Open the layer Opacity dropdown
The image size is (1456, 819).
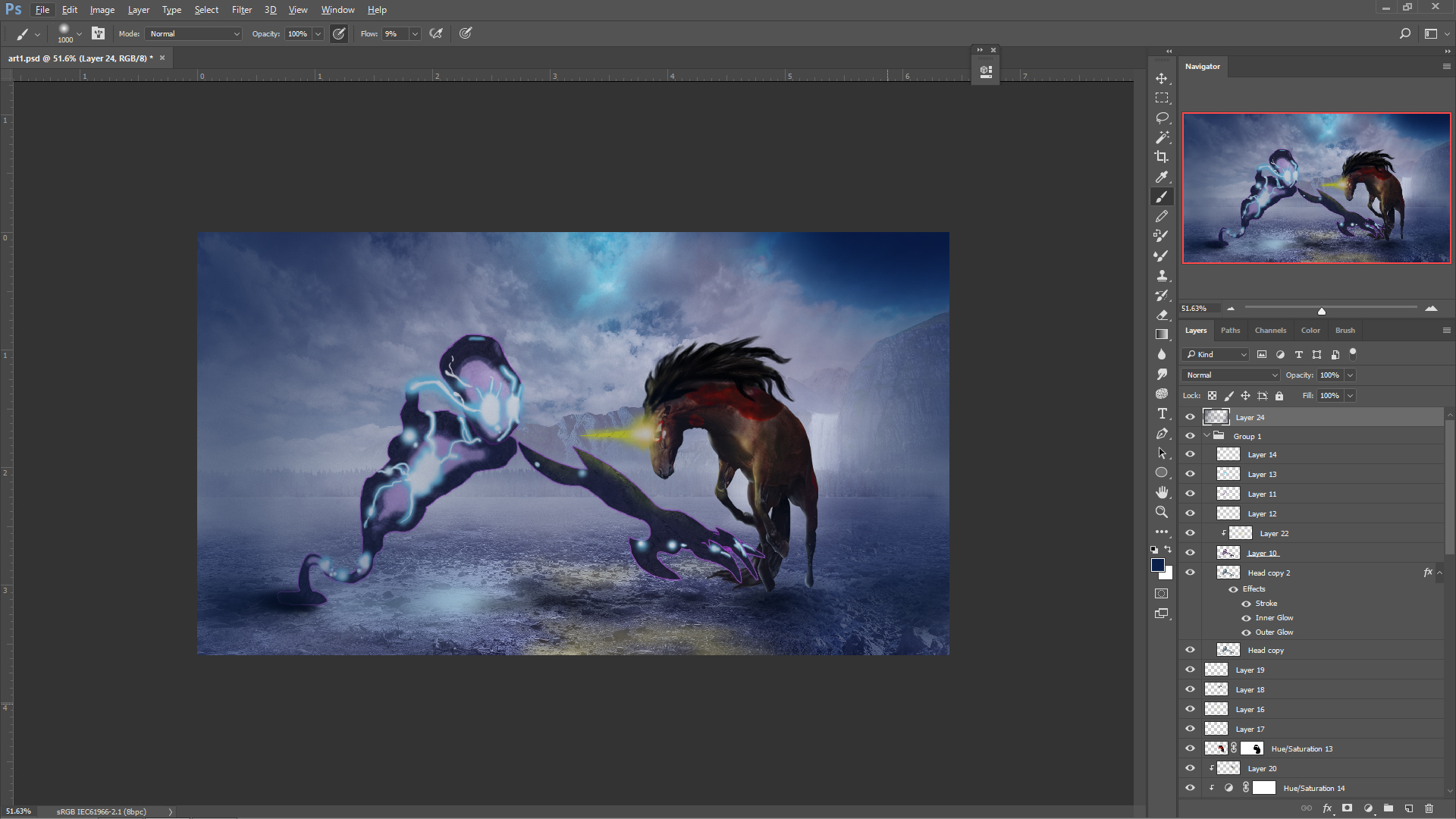[x=1350, y=375]
